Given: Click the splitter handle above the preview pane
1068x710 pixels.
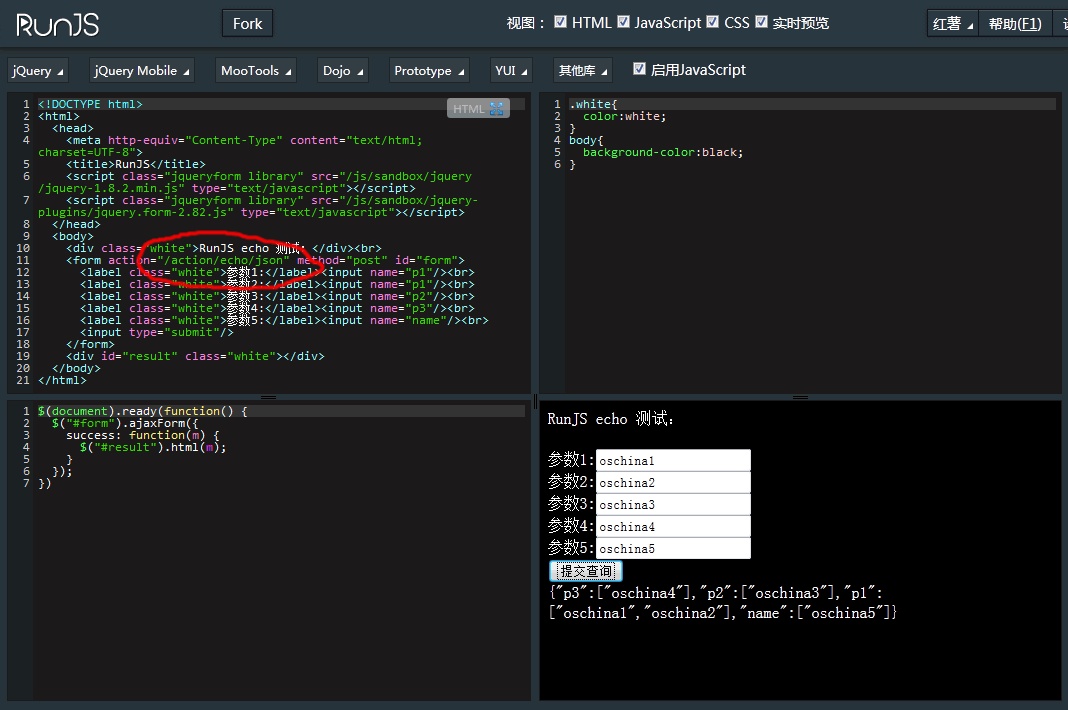Looking at the screenshot, I should (800, 397).
